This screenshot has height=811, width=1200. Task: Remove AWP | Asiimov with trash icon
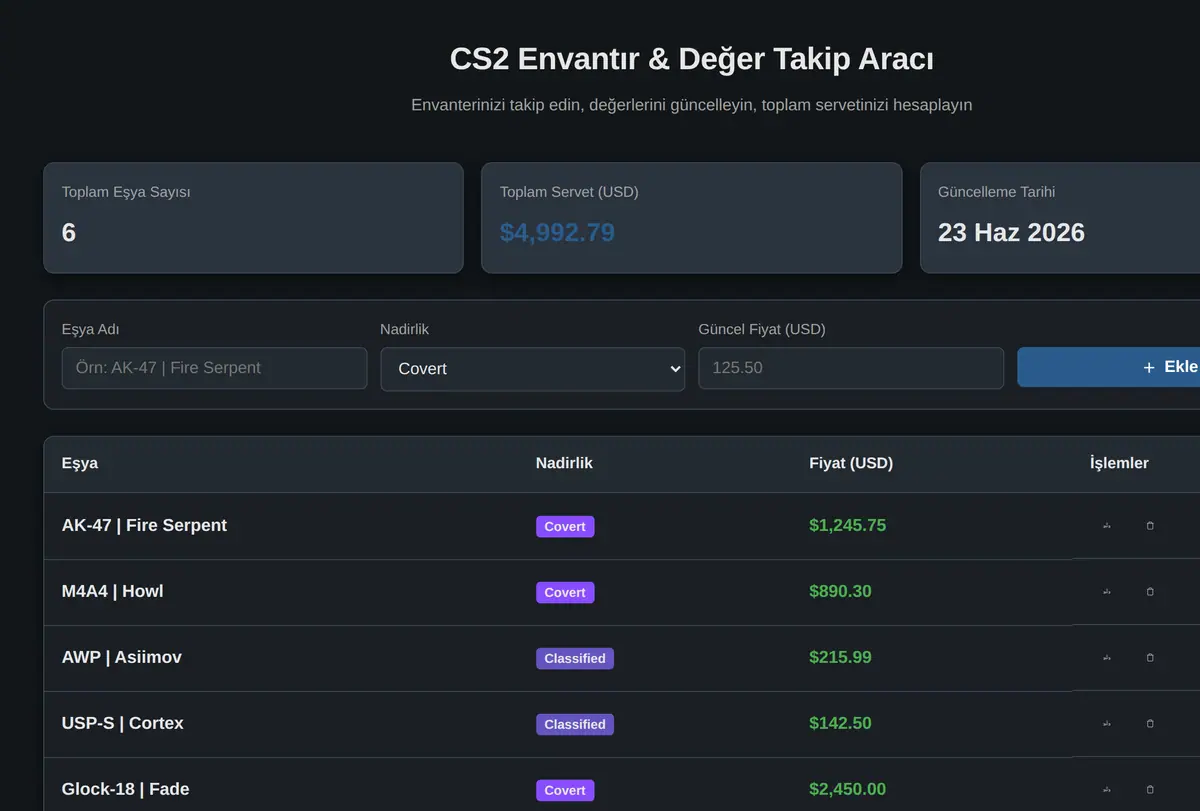click(1150, 658)
